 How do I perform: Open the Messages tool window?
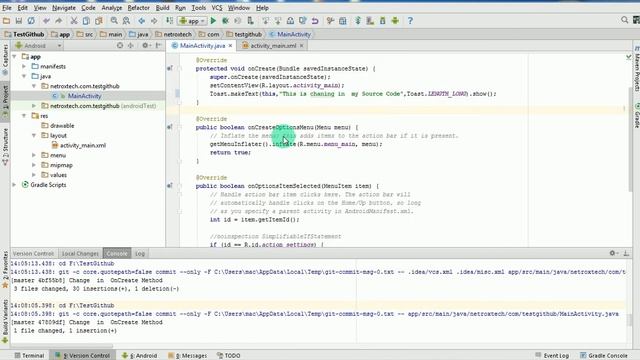(x=188, y=356)
